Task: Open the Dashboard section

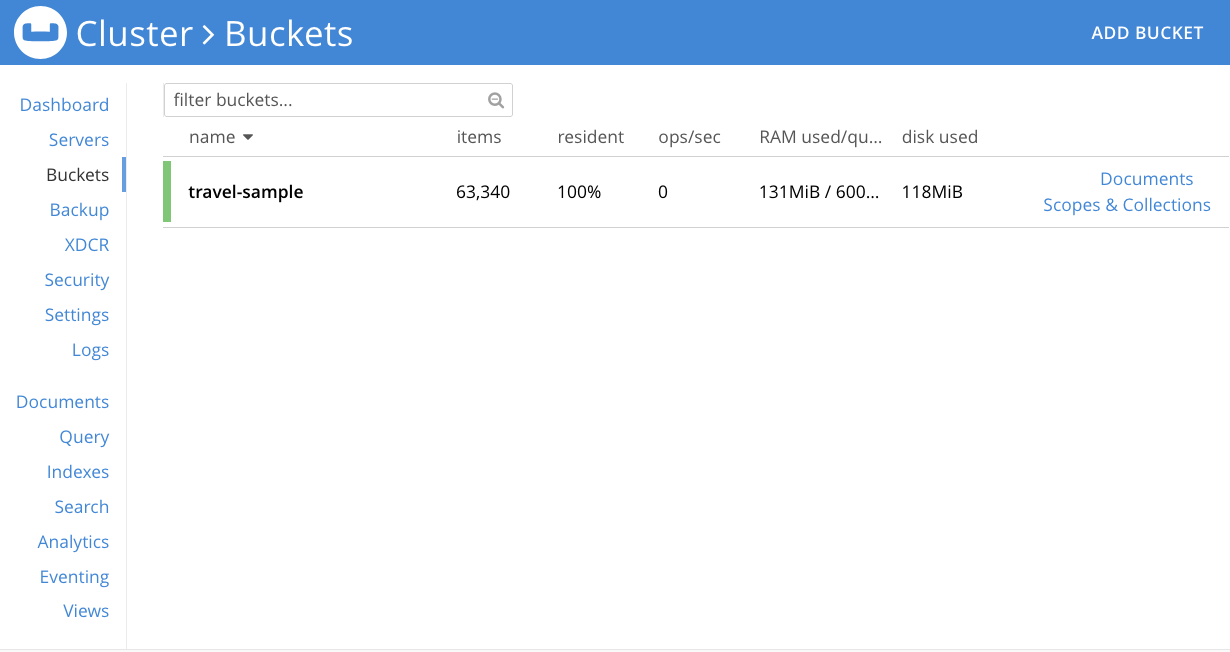Action: (x=64, y=104)
